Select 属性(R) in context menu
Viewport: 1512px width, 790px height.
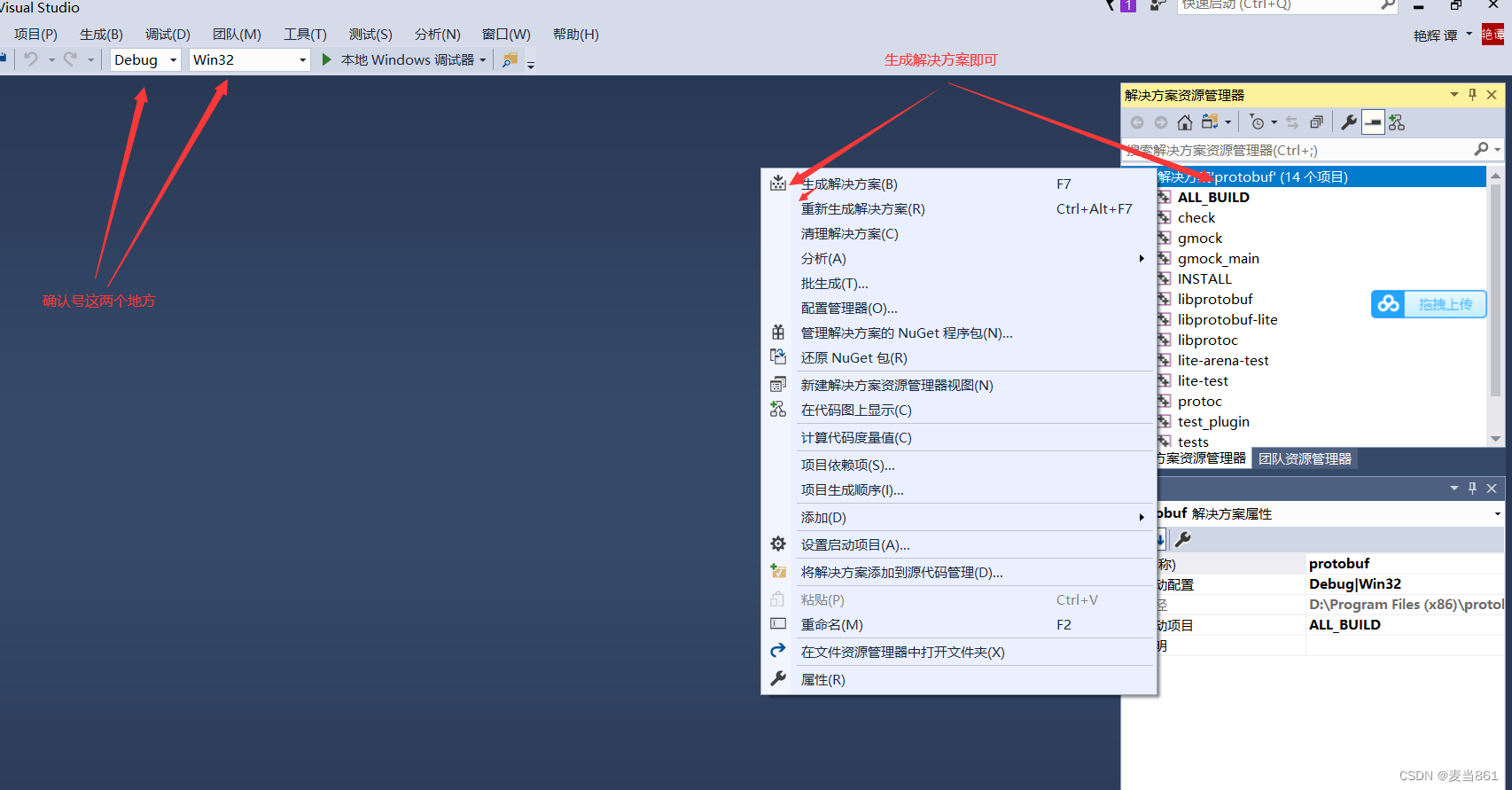coord(959,680)
